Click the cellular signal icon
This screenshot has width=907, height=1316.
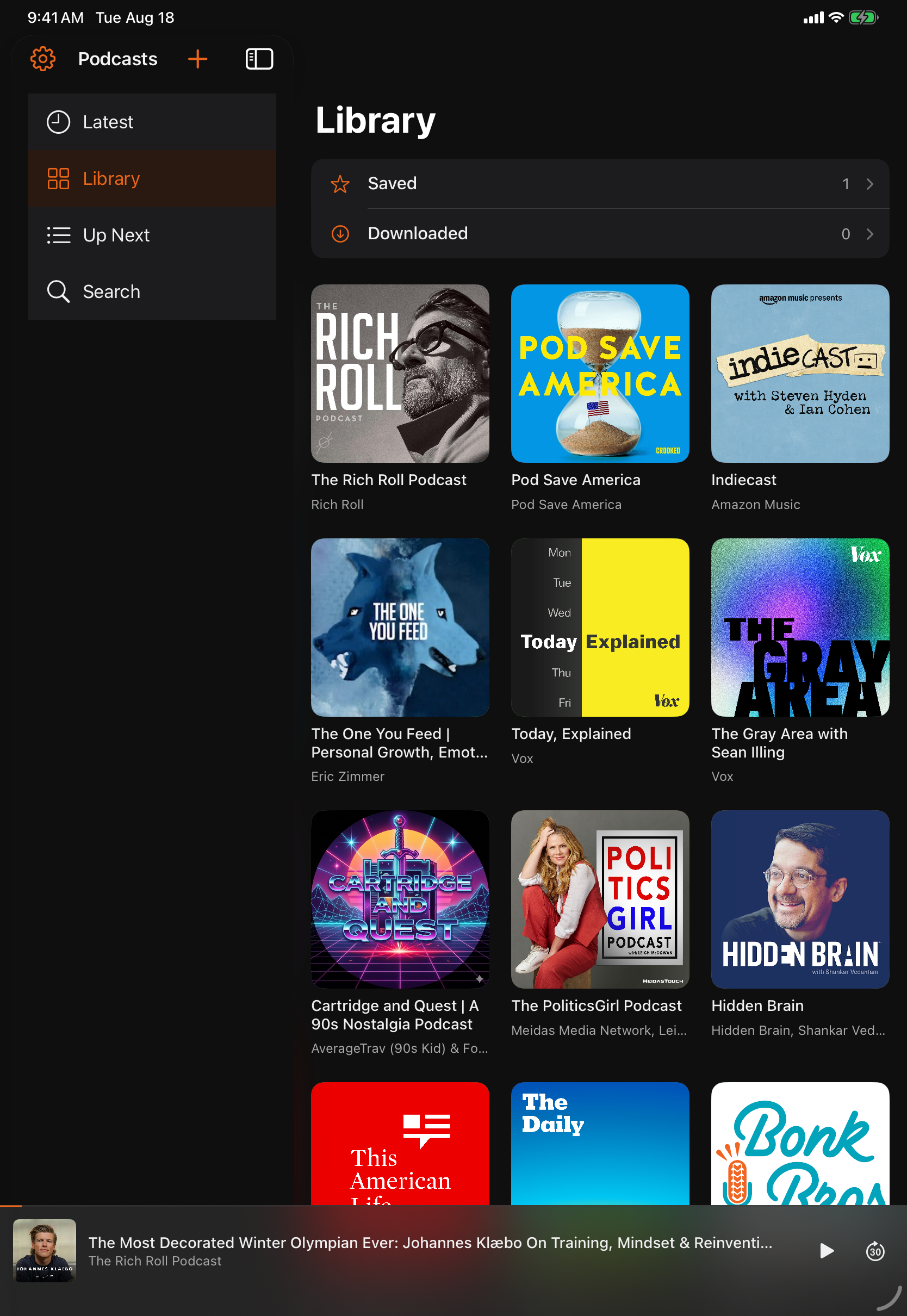813,18
